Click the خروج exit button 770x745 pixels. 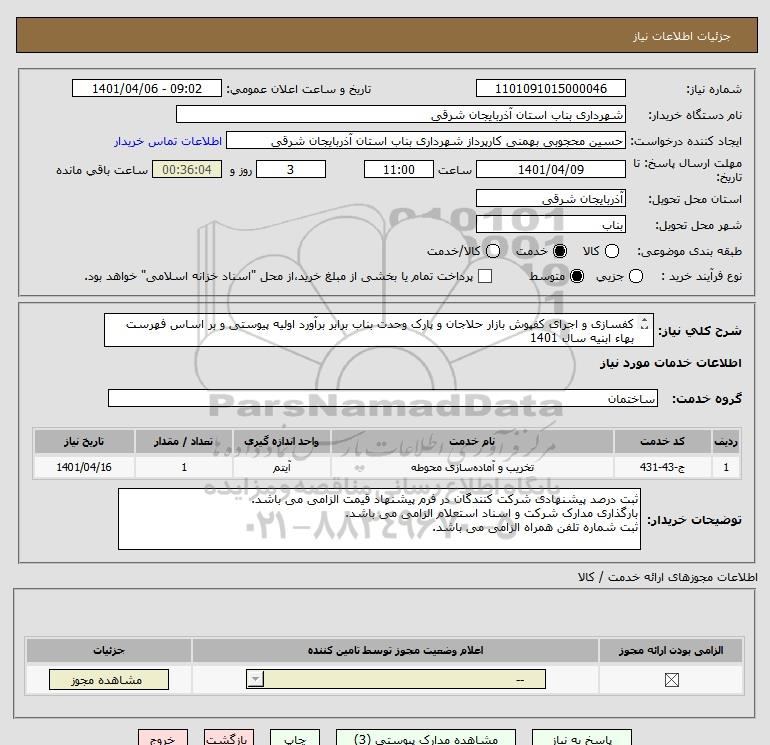[x=163, y=738]
